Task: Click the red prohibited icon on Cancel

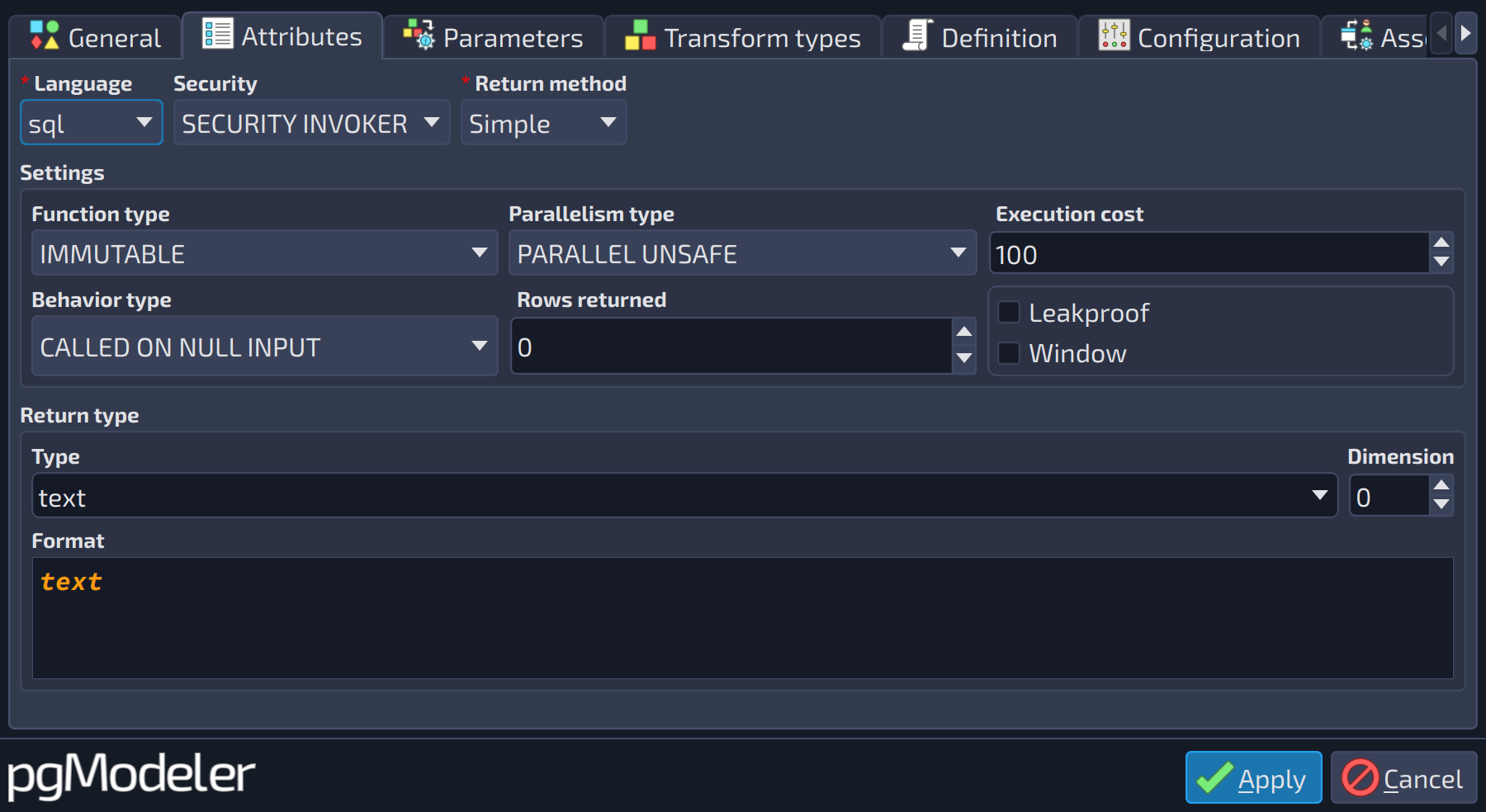Action: tap(1360, 777)
